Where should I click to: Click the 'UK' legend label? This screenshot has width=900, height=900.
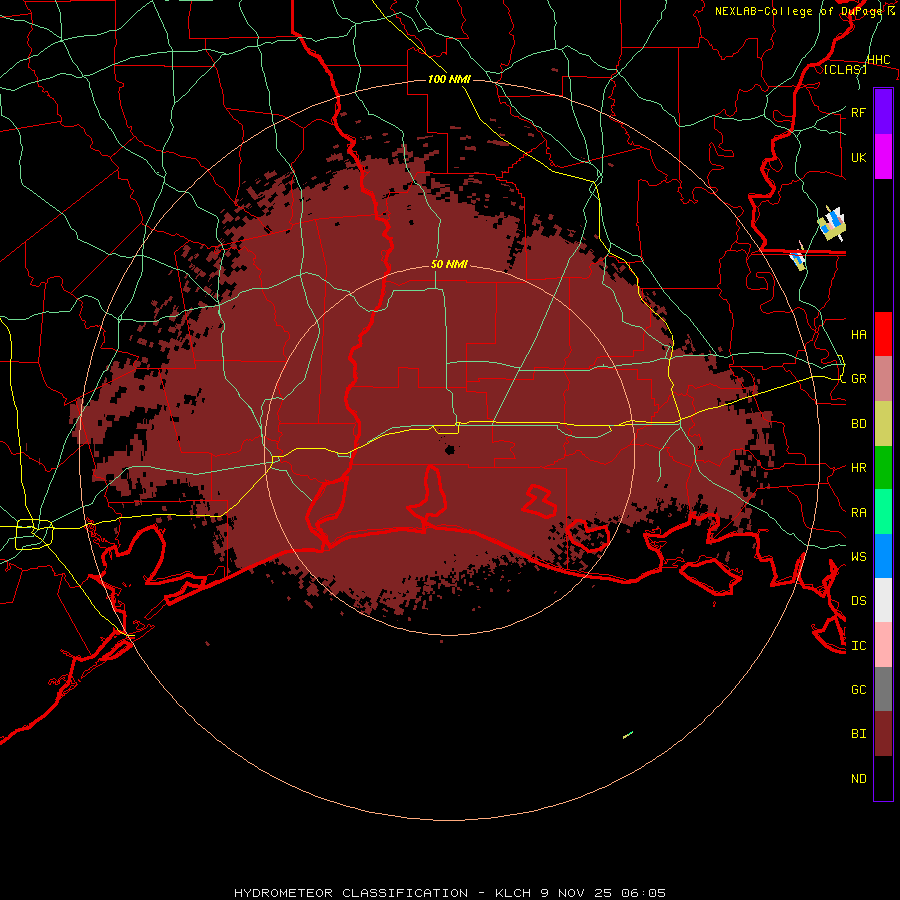(858, 157)
